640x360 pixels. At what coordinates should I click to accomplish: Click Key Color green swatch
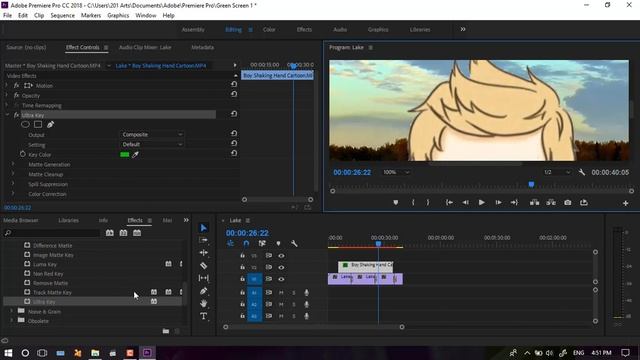click(x=124, y=155)
